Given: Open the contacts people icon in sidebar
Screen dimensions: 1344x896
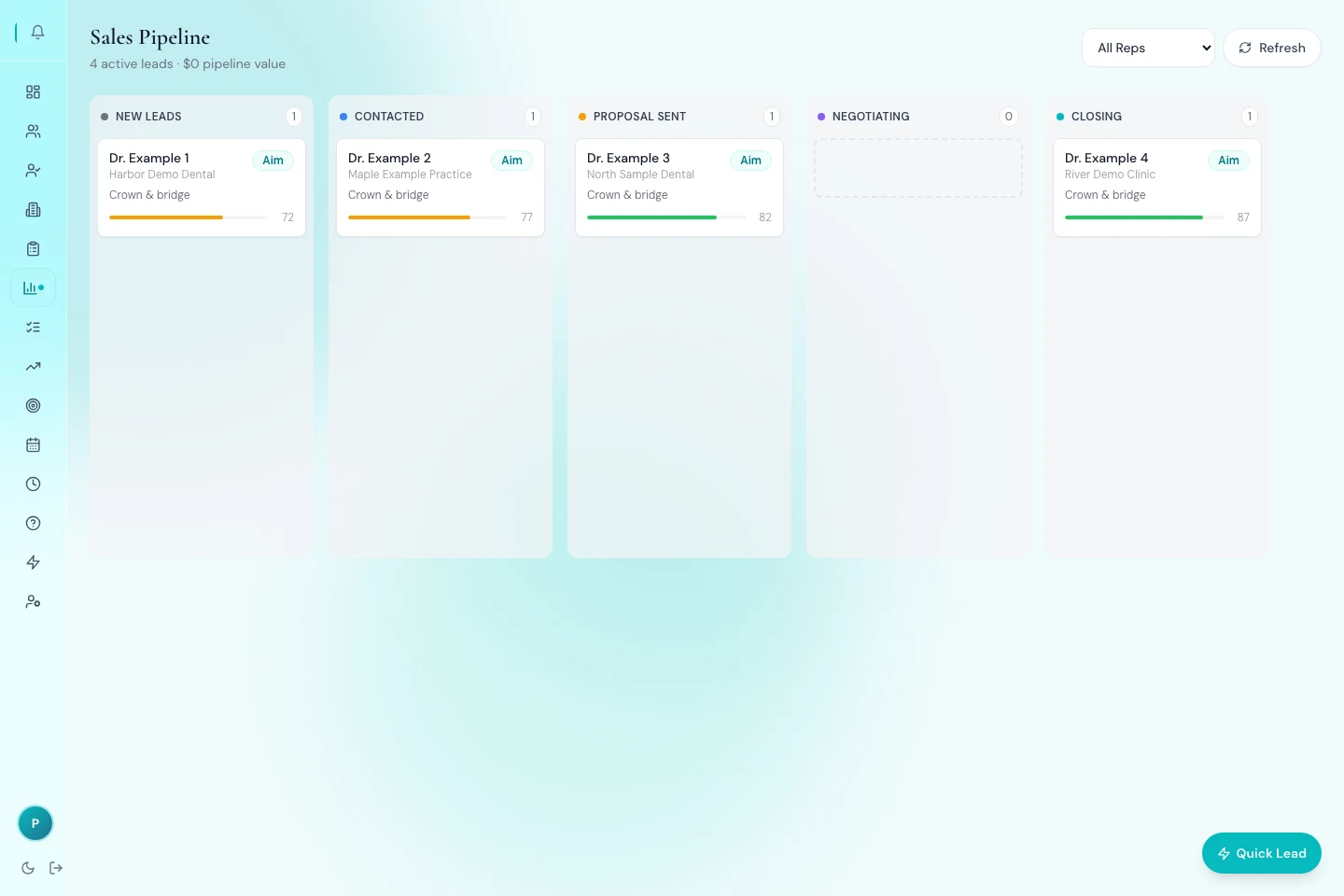Looking at the screenshot, I should [x=34, y=131].
